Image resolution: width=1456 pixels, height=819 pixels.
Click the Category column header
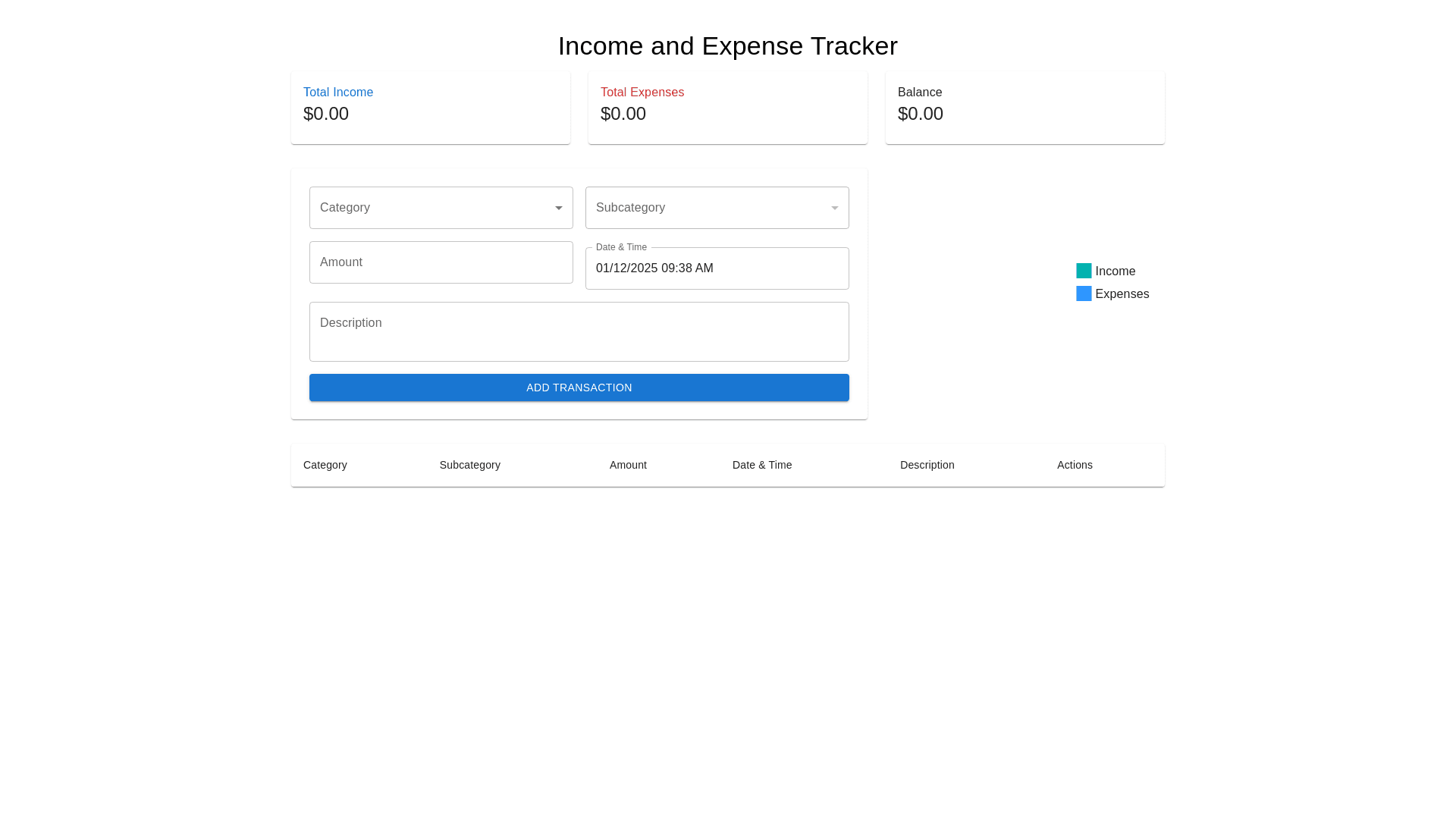325,465
